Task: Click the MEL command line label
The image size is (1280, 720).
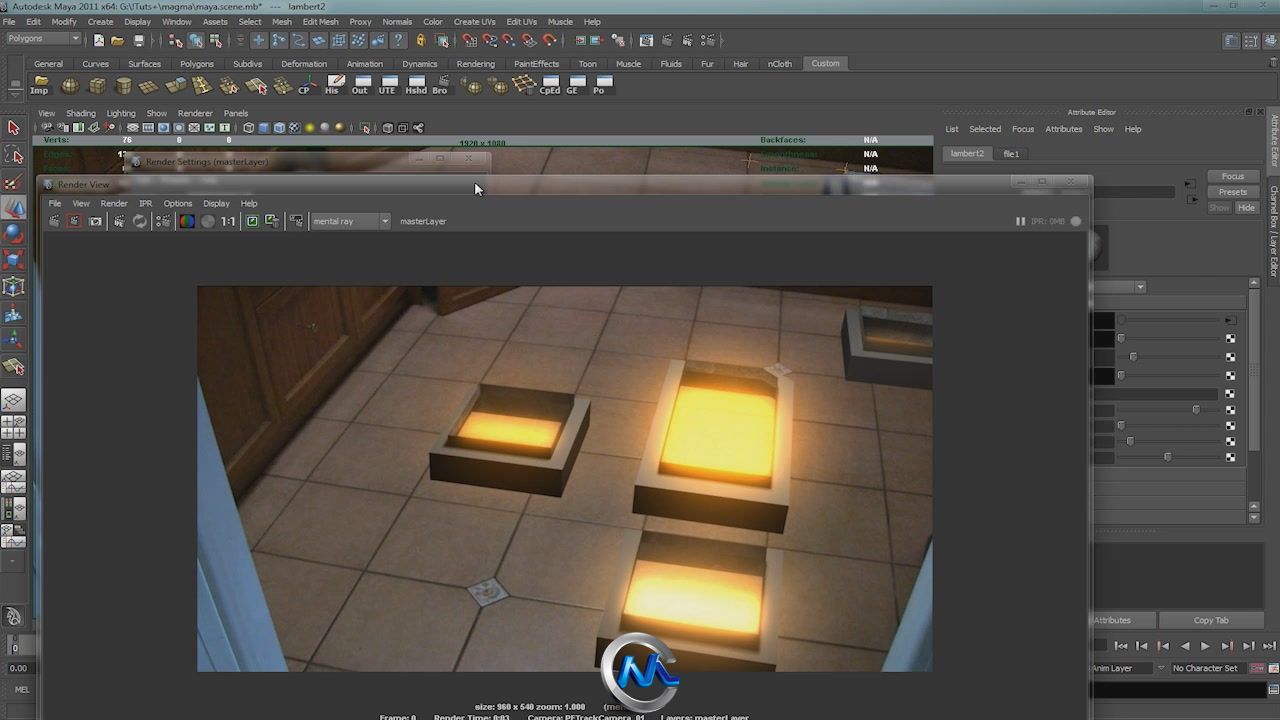Action: coord(21,690)
